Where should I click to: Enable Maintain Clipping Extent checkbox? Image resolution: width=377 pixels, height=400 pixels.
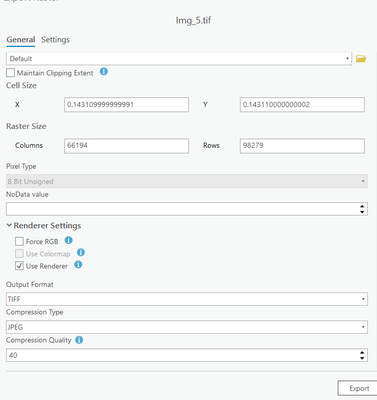[x=10, y=73]
